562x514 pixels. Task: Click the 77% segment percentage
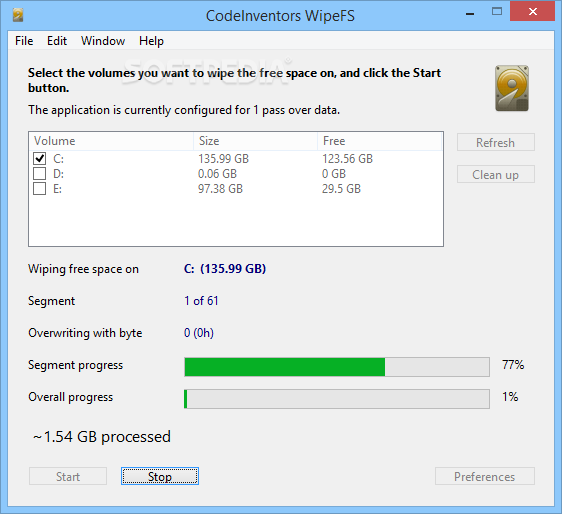(513, 365)
